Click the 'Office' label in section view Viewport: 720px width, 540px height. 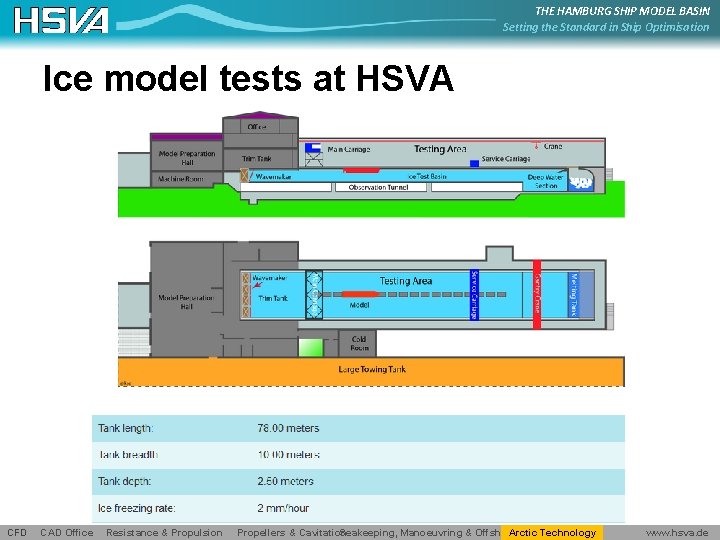[x=257, y=127]
